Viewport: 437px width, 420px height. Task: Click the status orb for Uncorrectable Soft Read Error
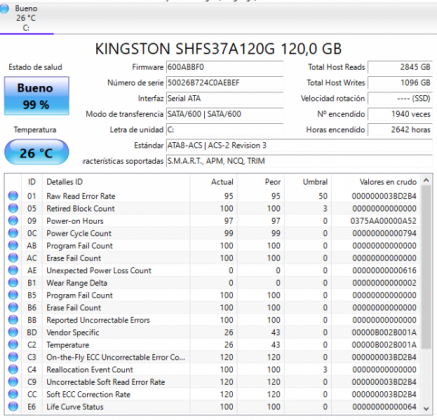(x=13, y=382)
